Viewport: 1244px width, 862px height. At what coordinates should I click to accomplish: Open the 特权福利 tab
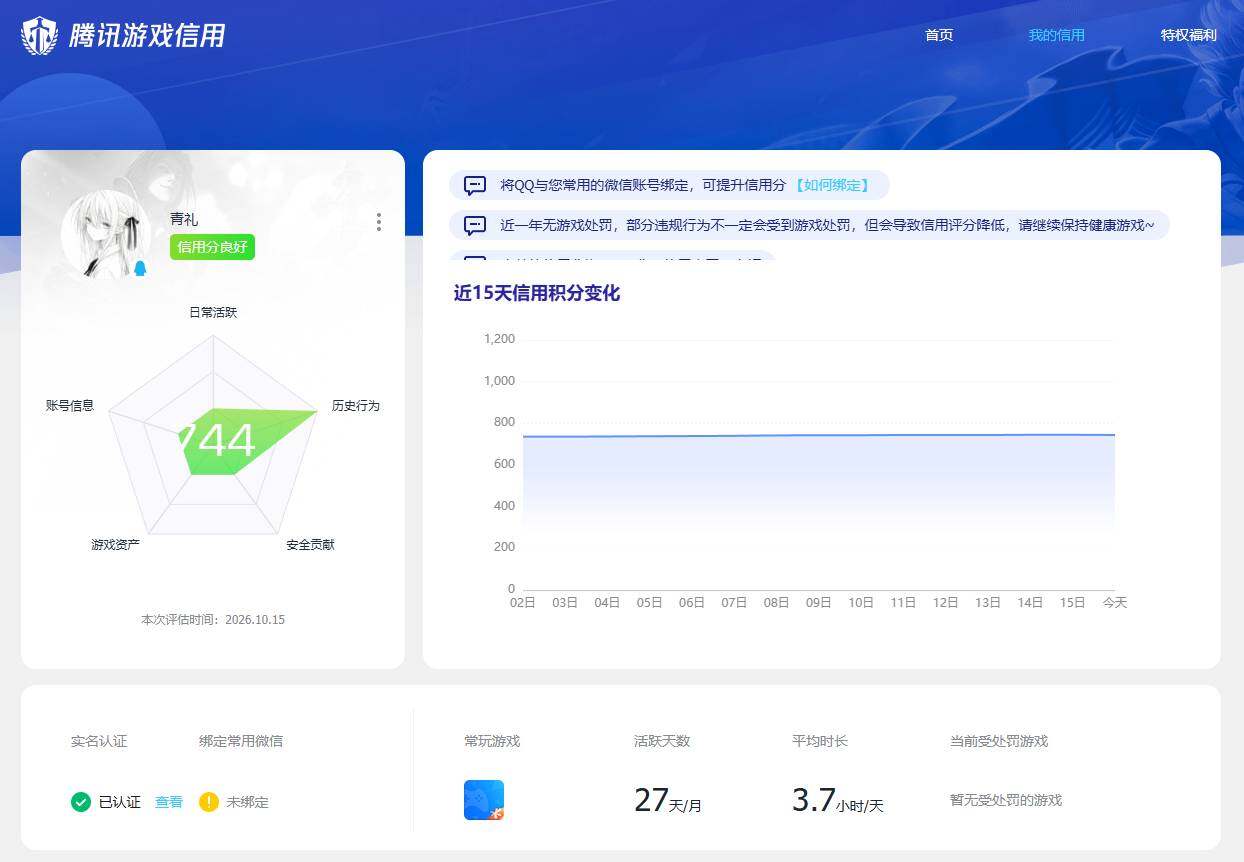[x=1189, y=35]
